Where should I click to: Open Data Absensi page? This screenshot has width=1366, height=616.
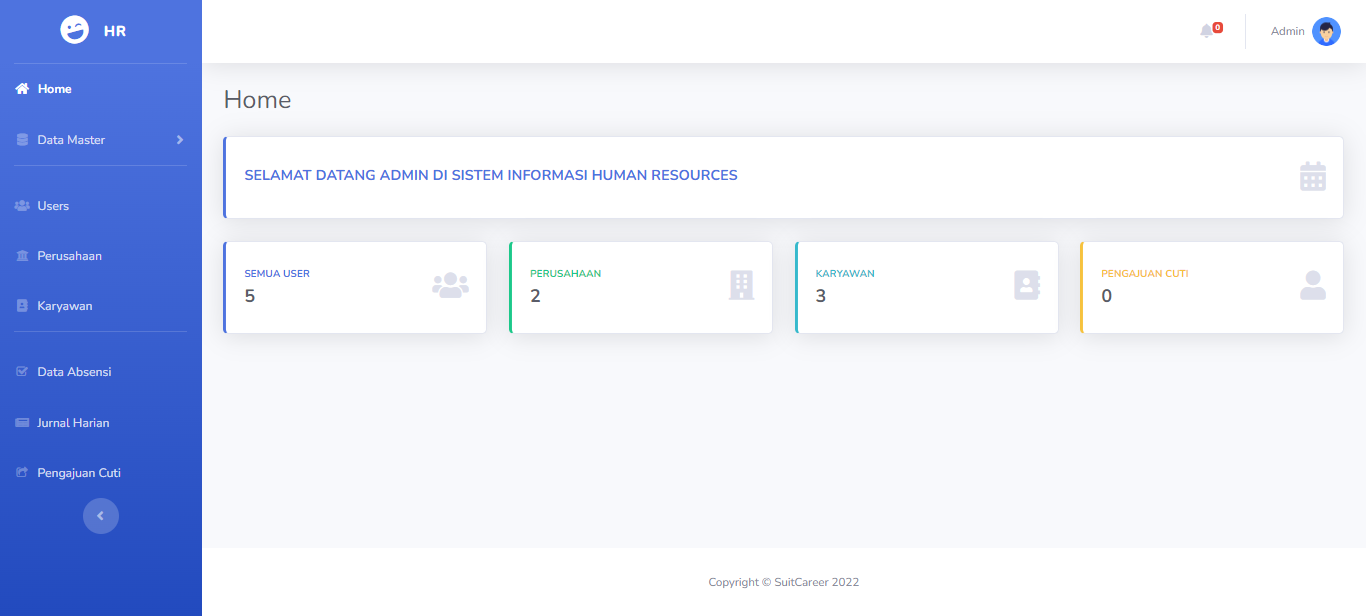pos(74,372)
